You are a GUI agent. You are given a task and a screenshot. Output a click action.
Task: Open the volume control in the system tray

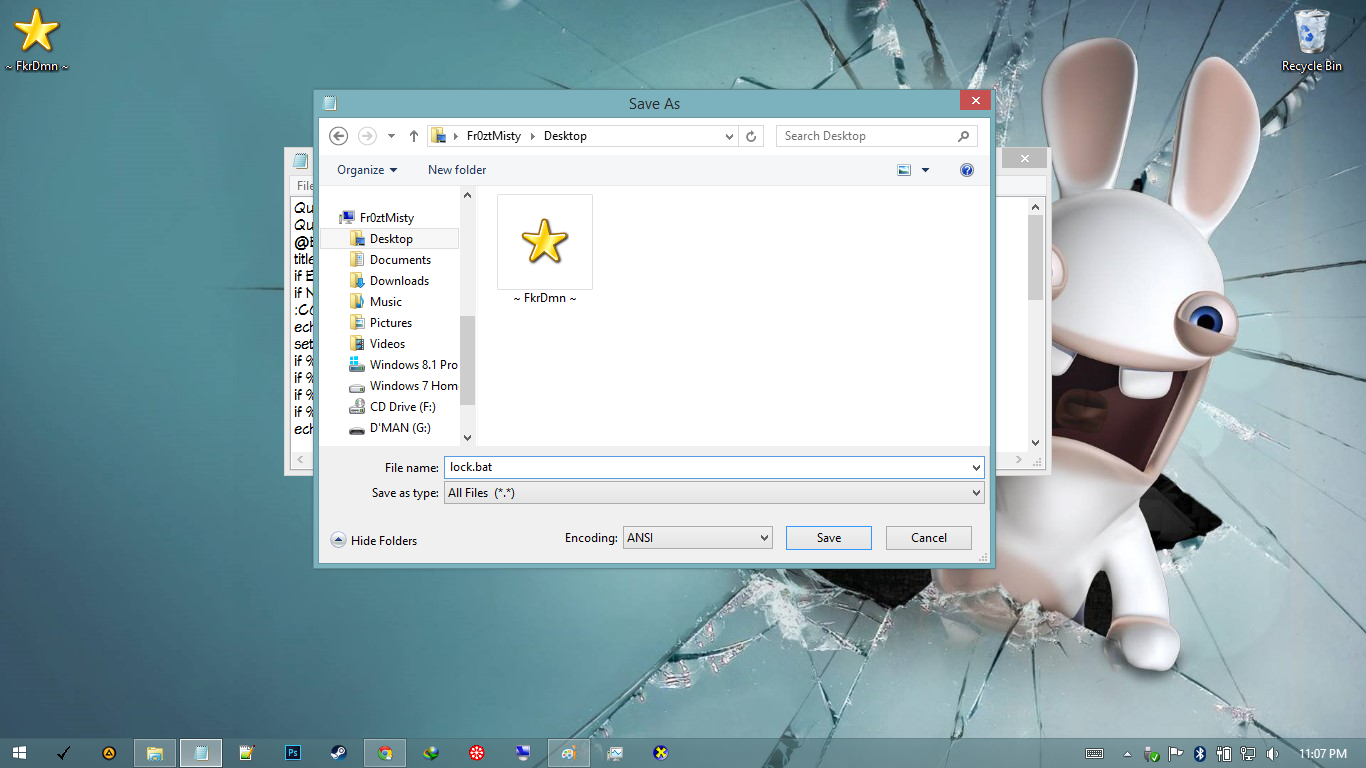1272,754
